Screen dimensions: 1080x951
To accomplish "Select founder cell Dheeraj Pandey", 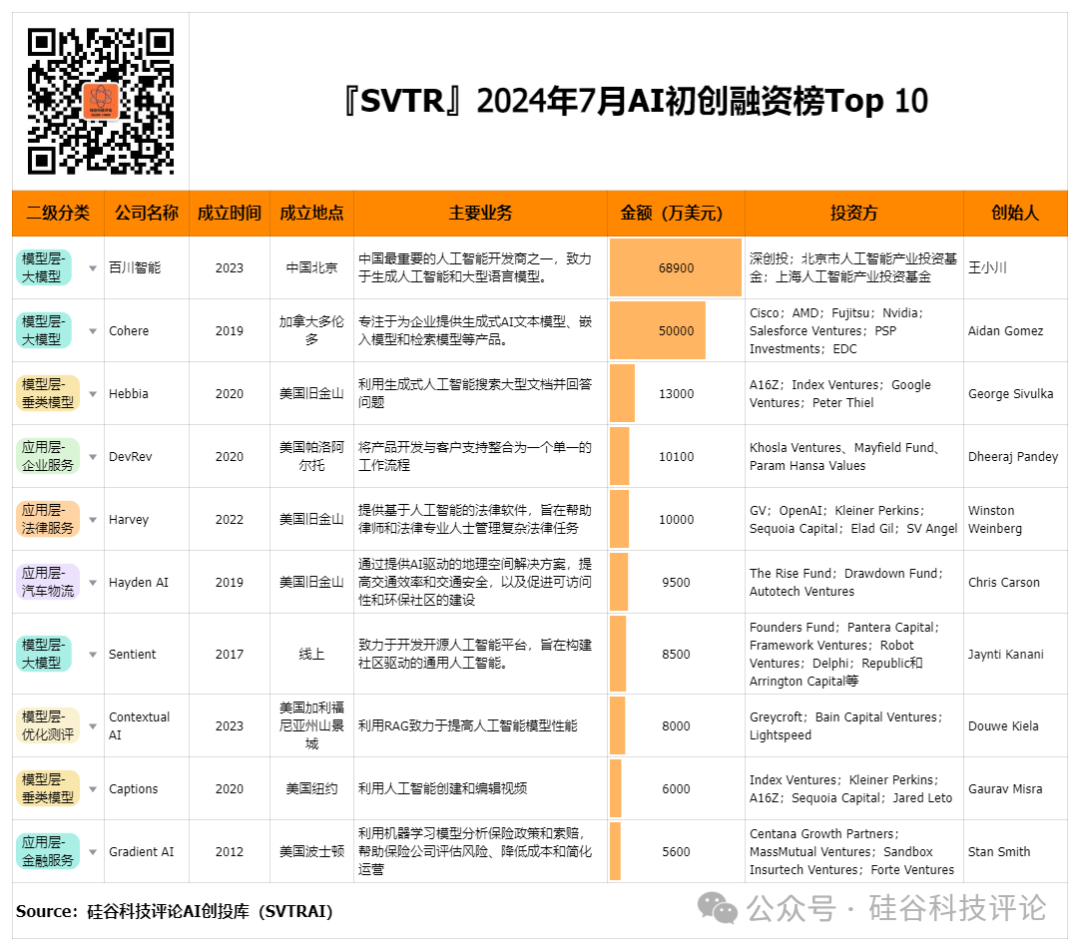I will click(x=1015, y=457).
